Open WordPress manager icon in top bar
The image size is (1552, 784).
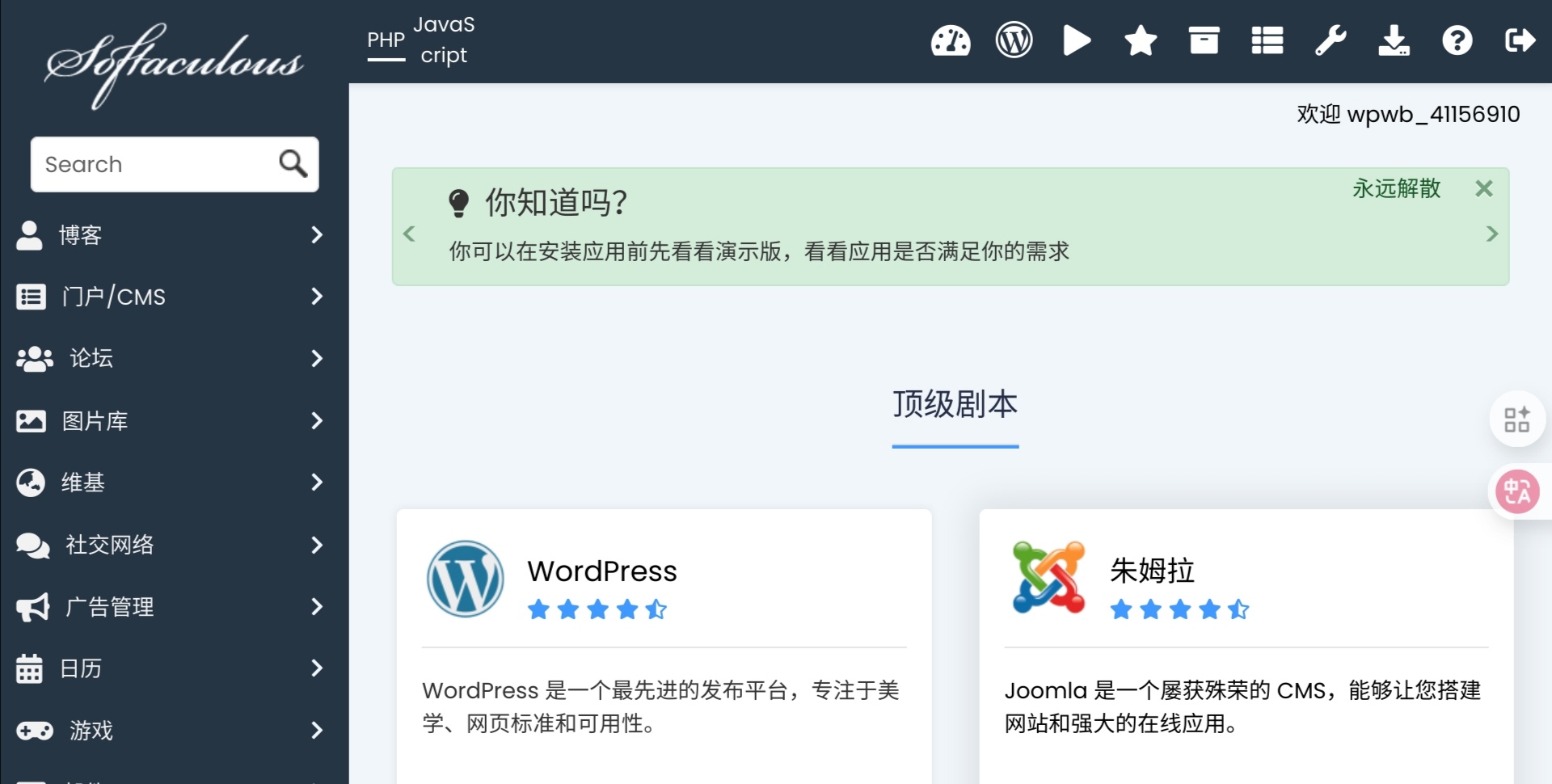click(1014, 40)
